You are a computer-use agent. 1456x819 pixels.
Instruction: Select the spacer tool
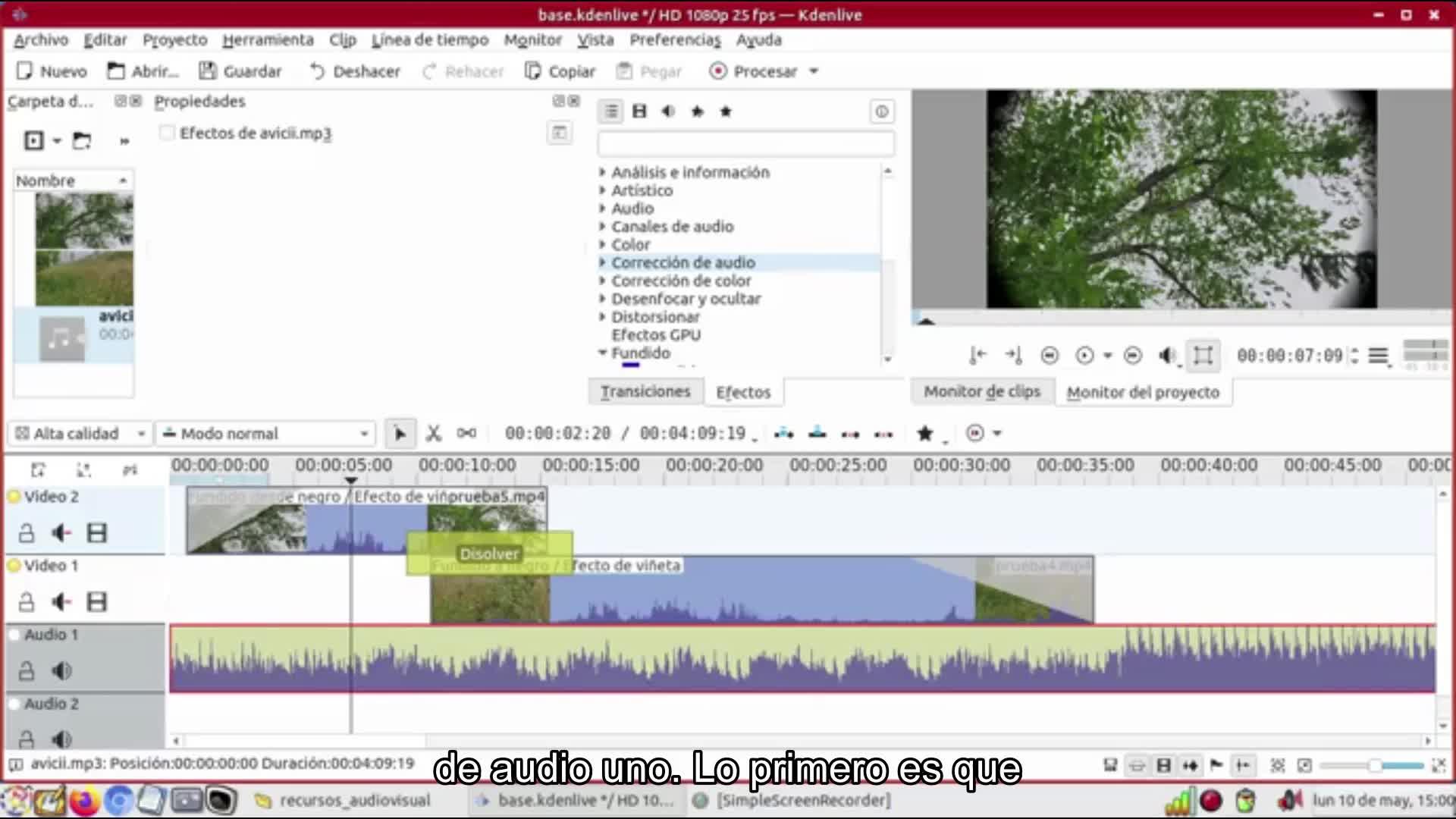[466, 433]
